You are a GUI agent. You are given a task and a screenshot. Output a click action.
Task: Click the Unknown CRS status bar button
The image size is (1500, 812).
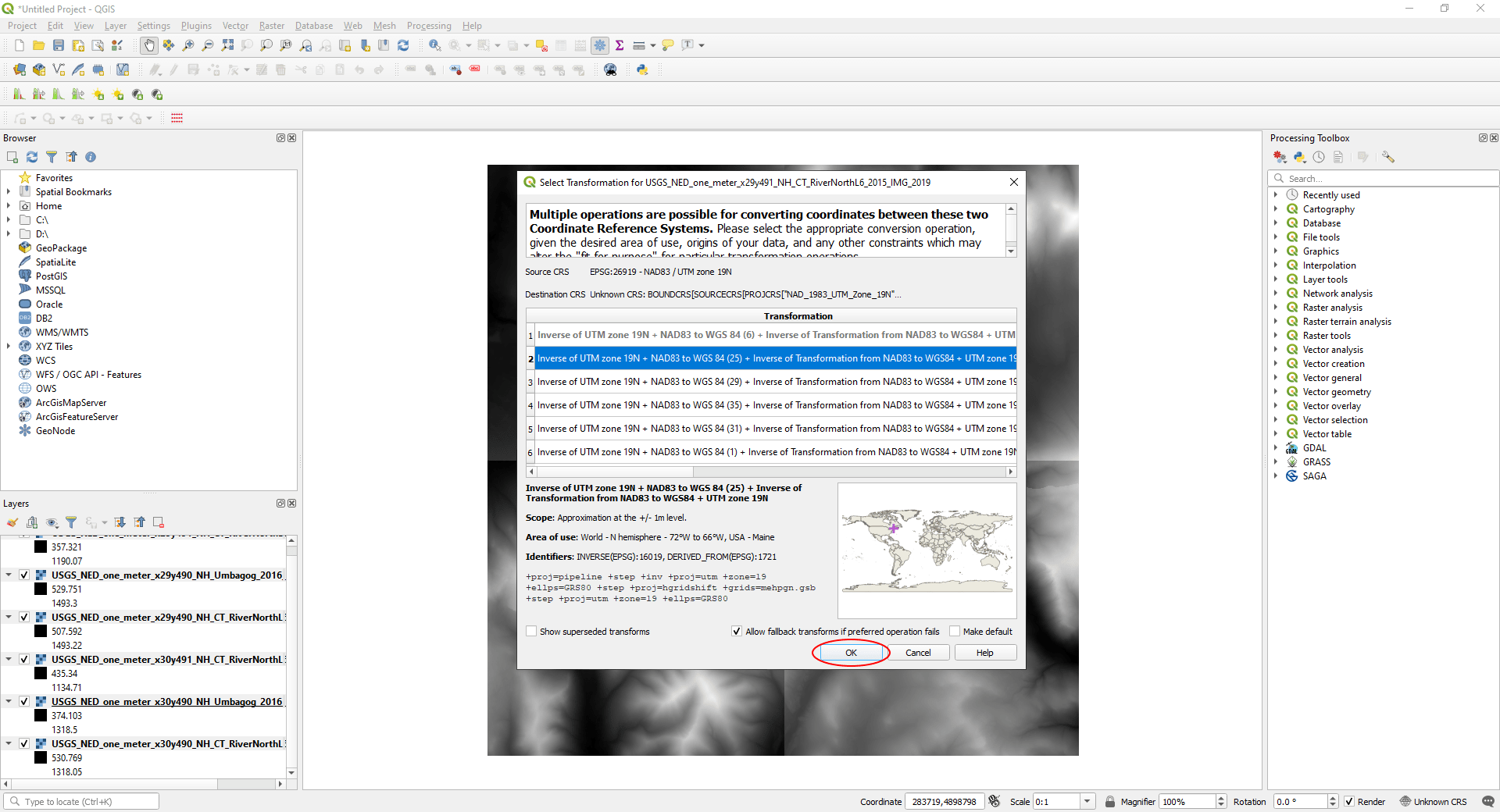pos(1433,802)
